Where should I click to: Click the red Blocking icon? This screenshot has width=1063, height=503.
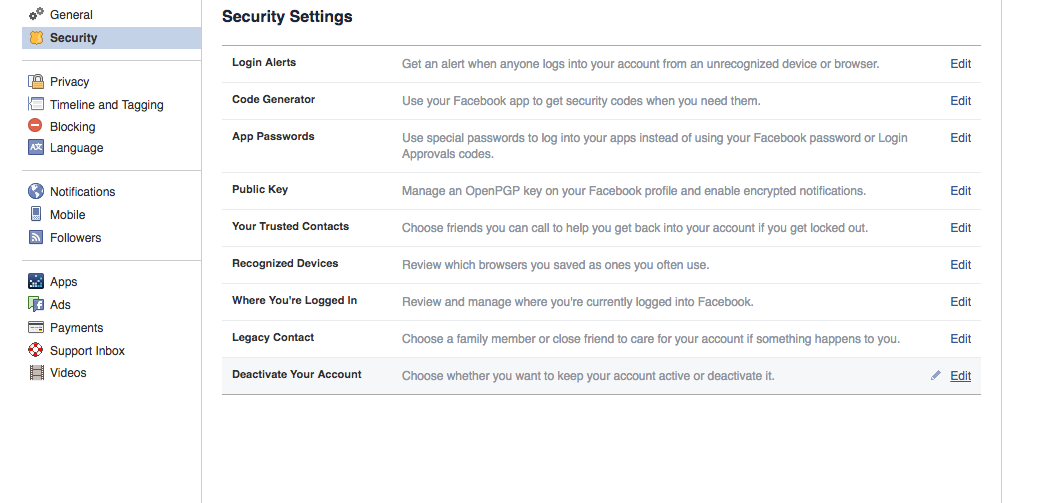click(x=35, y=125)
